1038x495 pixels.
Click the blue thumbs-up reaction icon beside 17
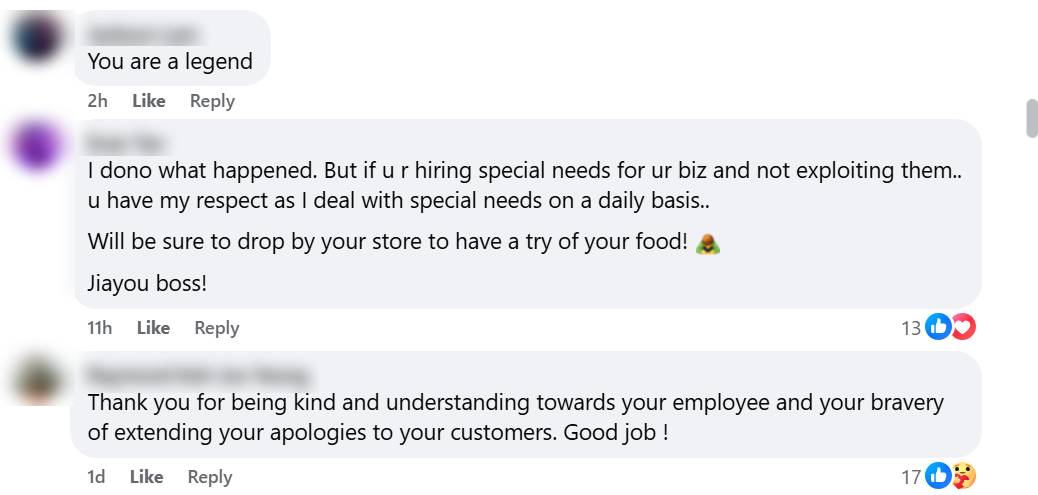938,476
